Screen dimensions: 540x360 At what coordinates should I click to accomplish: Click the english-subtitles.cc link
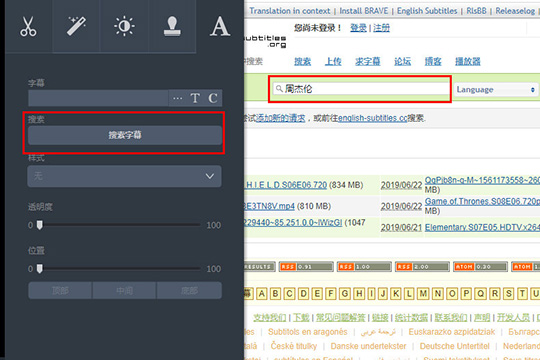coord(373,118)
